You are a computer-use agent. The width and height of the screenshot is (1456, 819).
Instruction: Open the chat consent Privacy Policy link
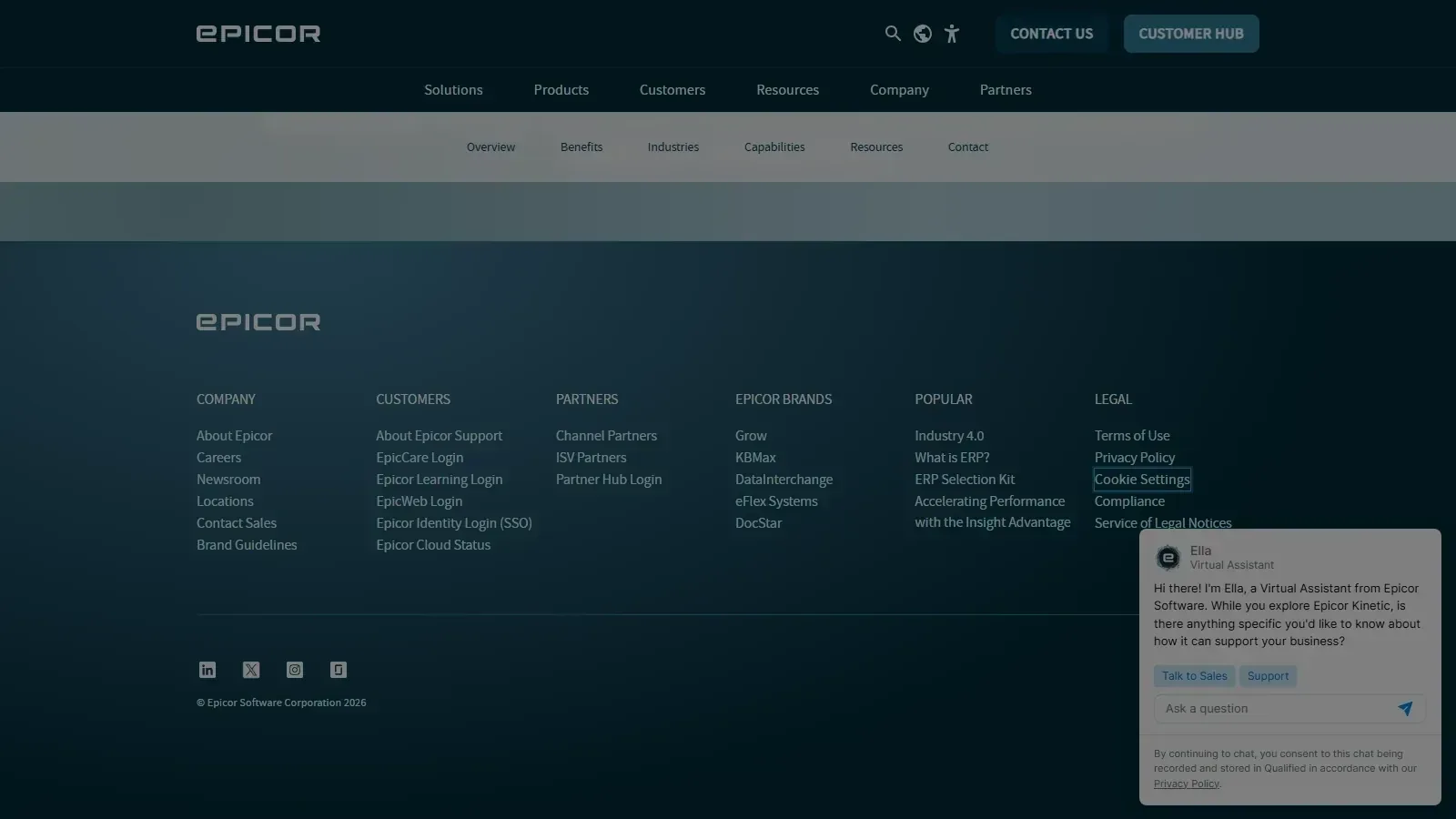coord(1186,784)
